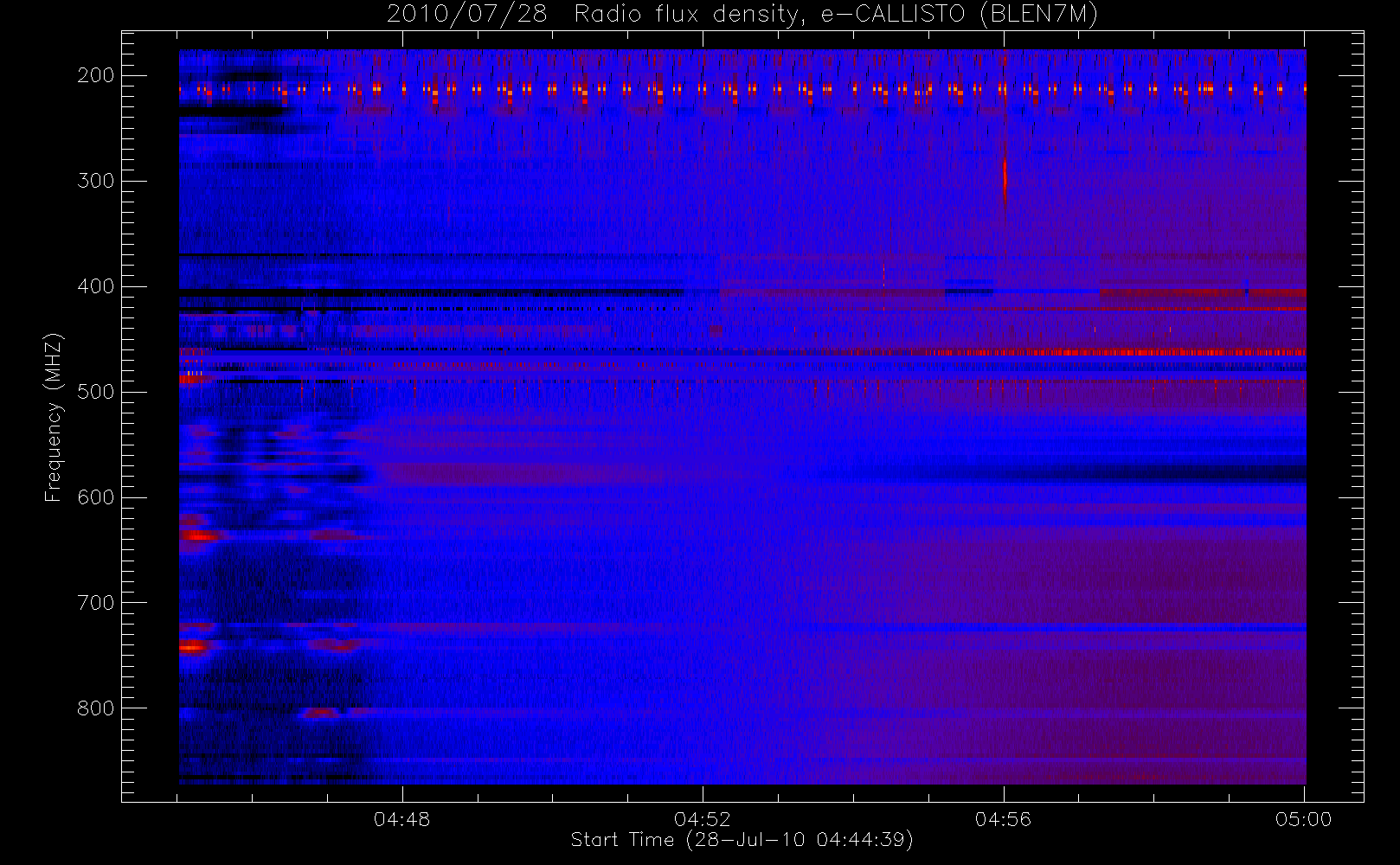Screen dimensions: 1400x865
Task: Click the 200 frequency tick label
Action: 95,75
